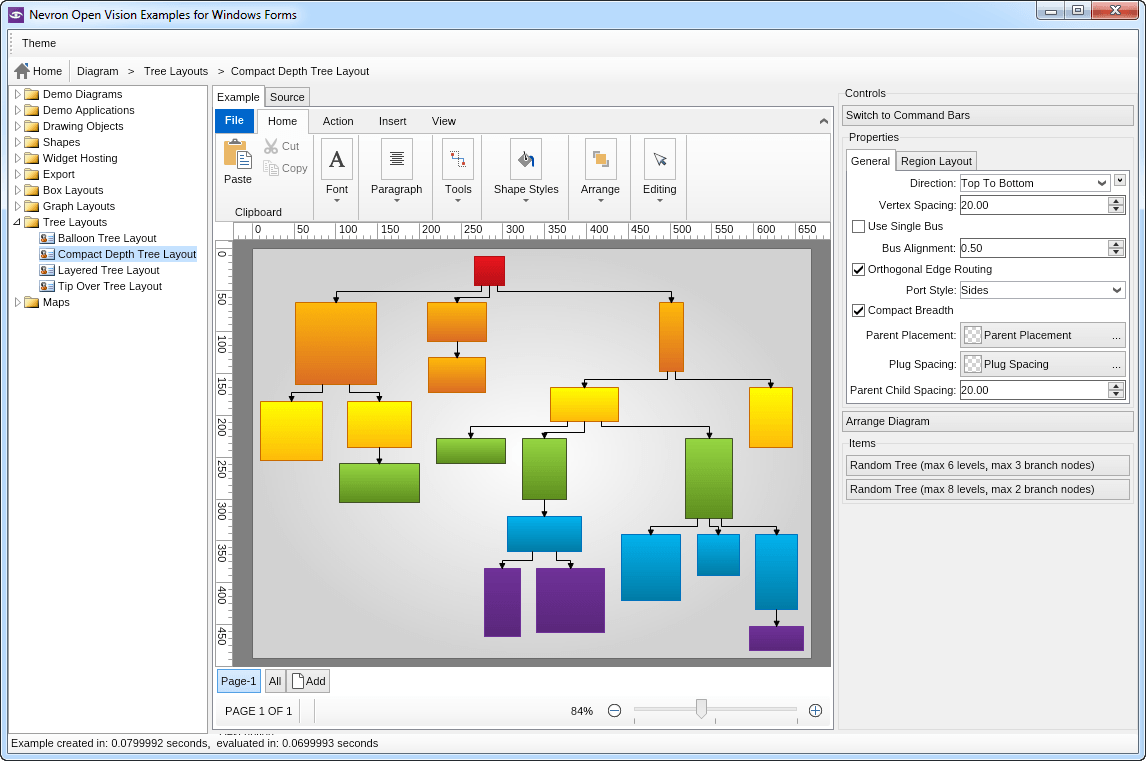1146x761 pixels.
Task: Click the Paste icon in Clipboard group
Action: (x=237, y=154)
